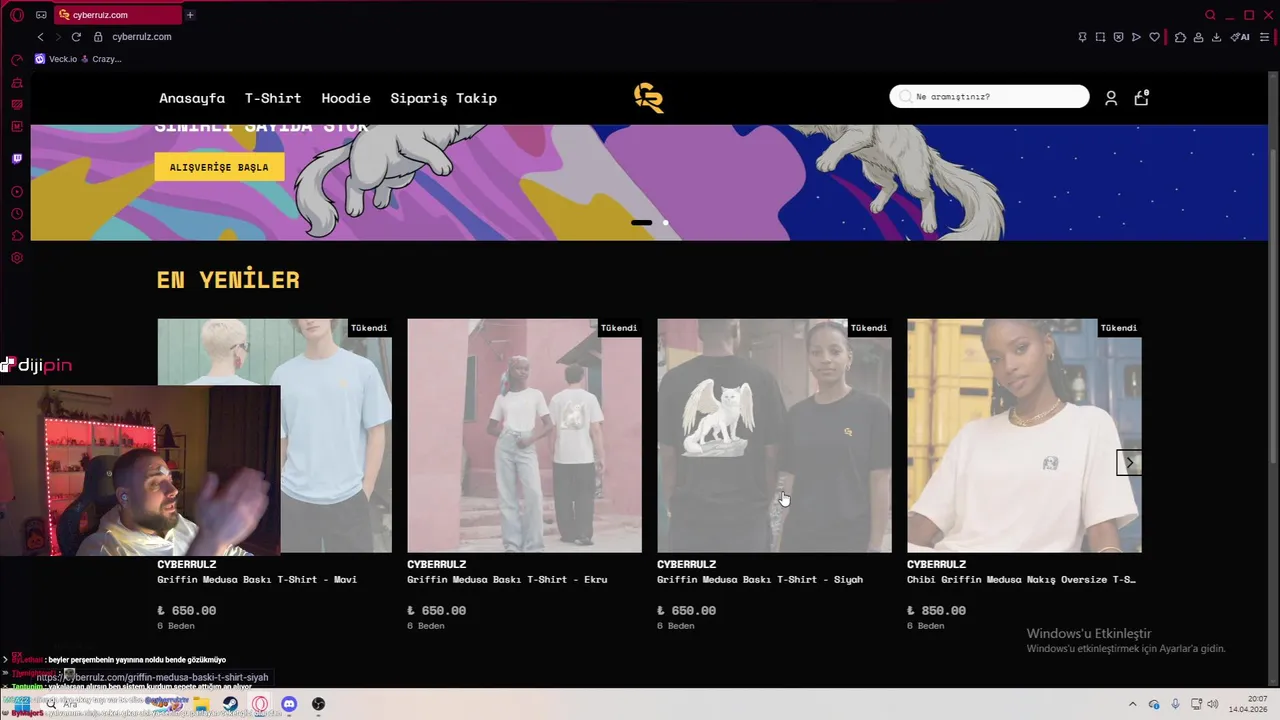Open the ad blocker shield icon
Viewport: 1280px width, 720px height.
(x=1118, y=37)
